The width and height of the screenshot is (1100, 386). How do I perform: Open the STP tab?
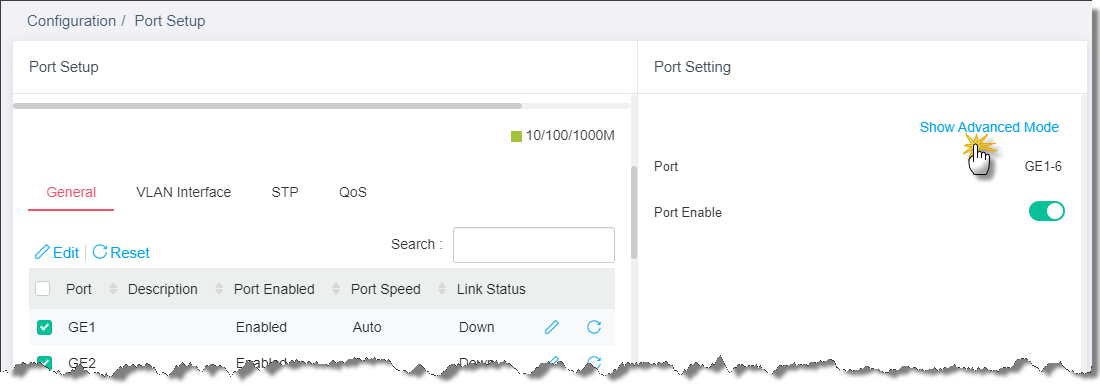[x=285, y=192]
